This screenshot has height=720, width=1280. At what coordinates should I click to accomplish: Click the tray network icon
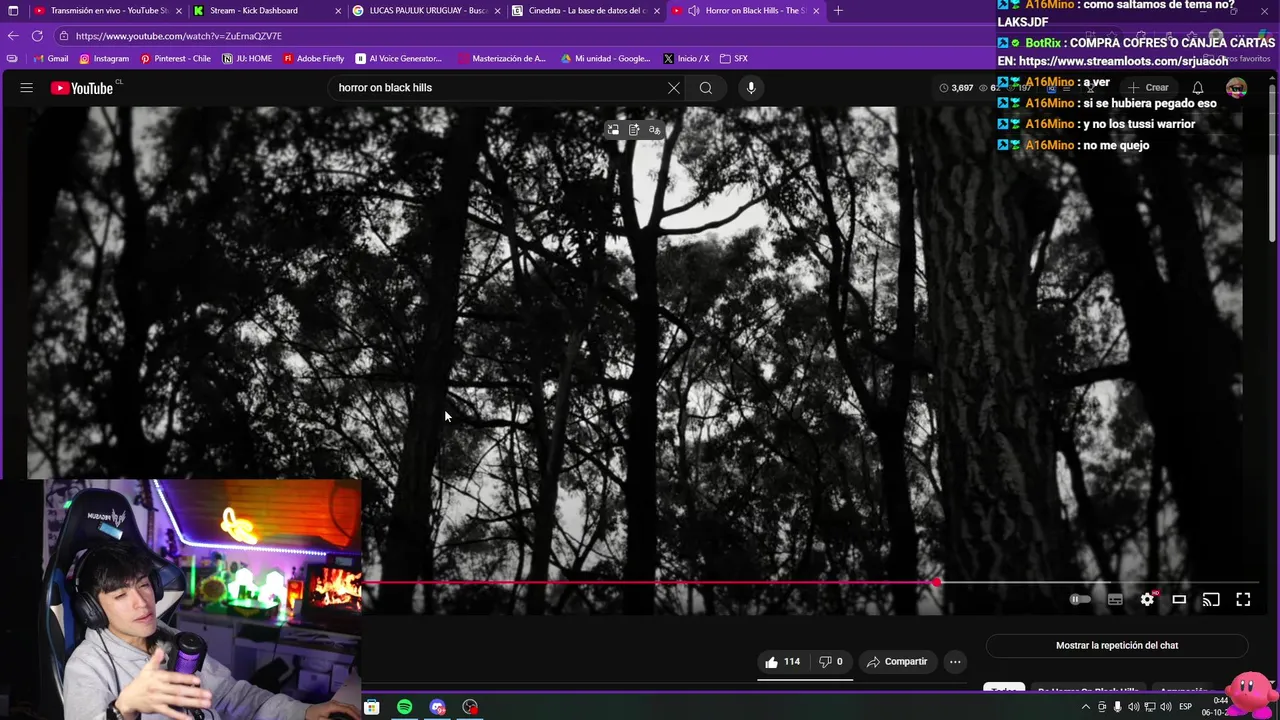tap(1149, 707)
